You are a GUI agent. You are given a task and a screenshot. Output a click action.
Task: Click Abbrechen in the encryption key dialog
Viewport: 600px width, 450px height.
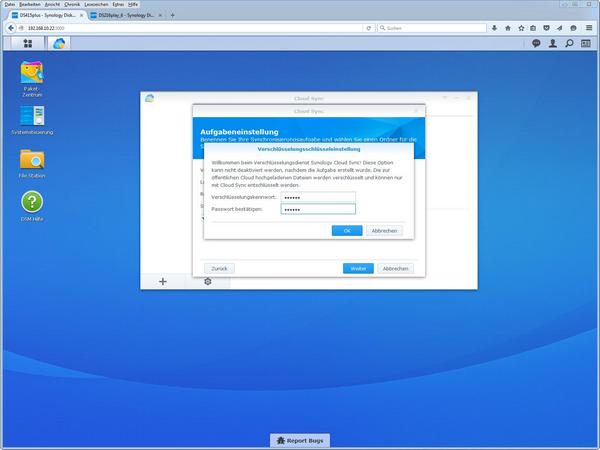384,231
